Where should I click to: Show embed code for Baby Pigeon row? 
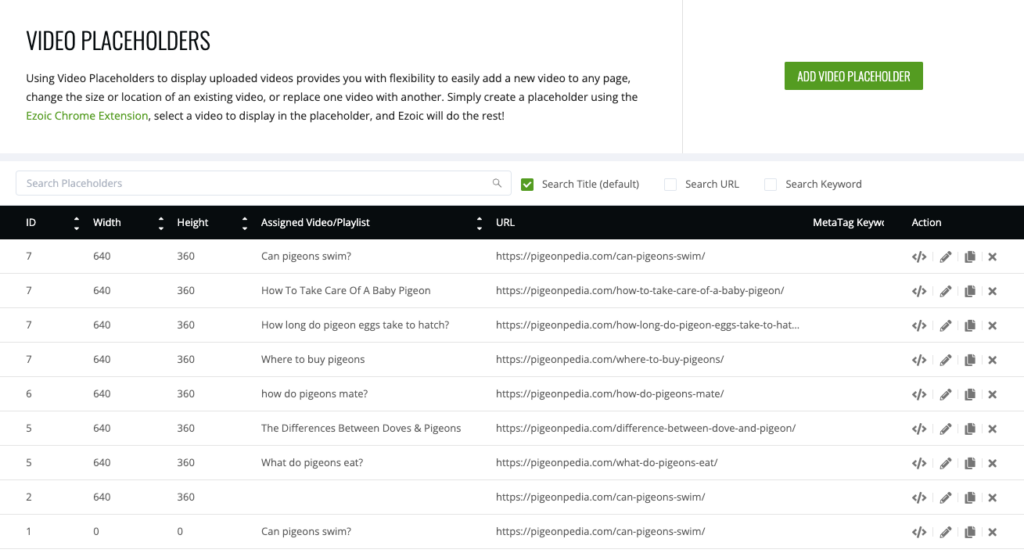tap(919, 291)
